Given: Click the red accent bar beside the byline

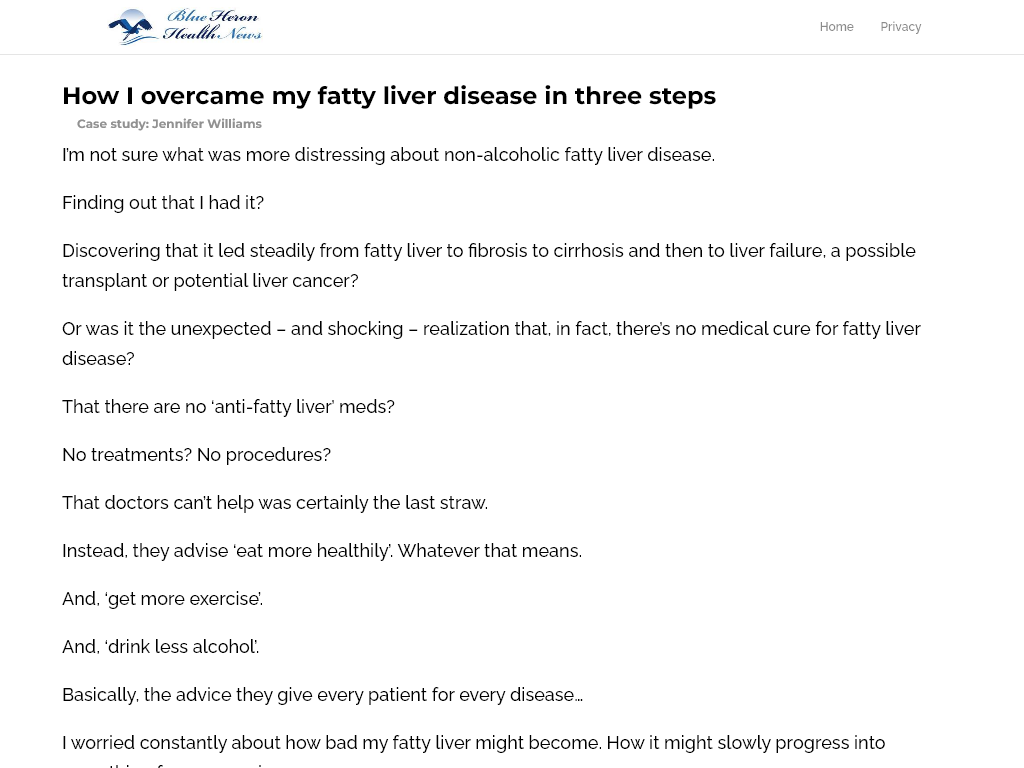Looking at the screenshot, I should [68, 123].
